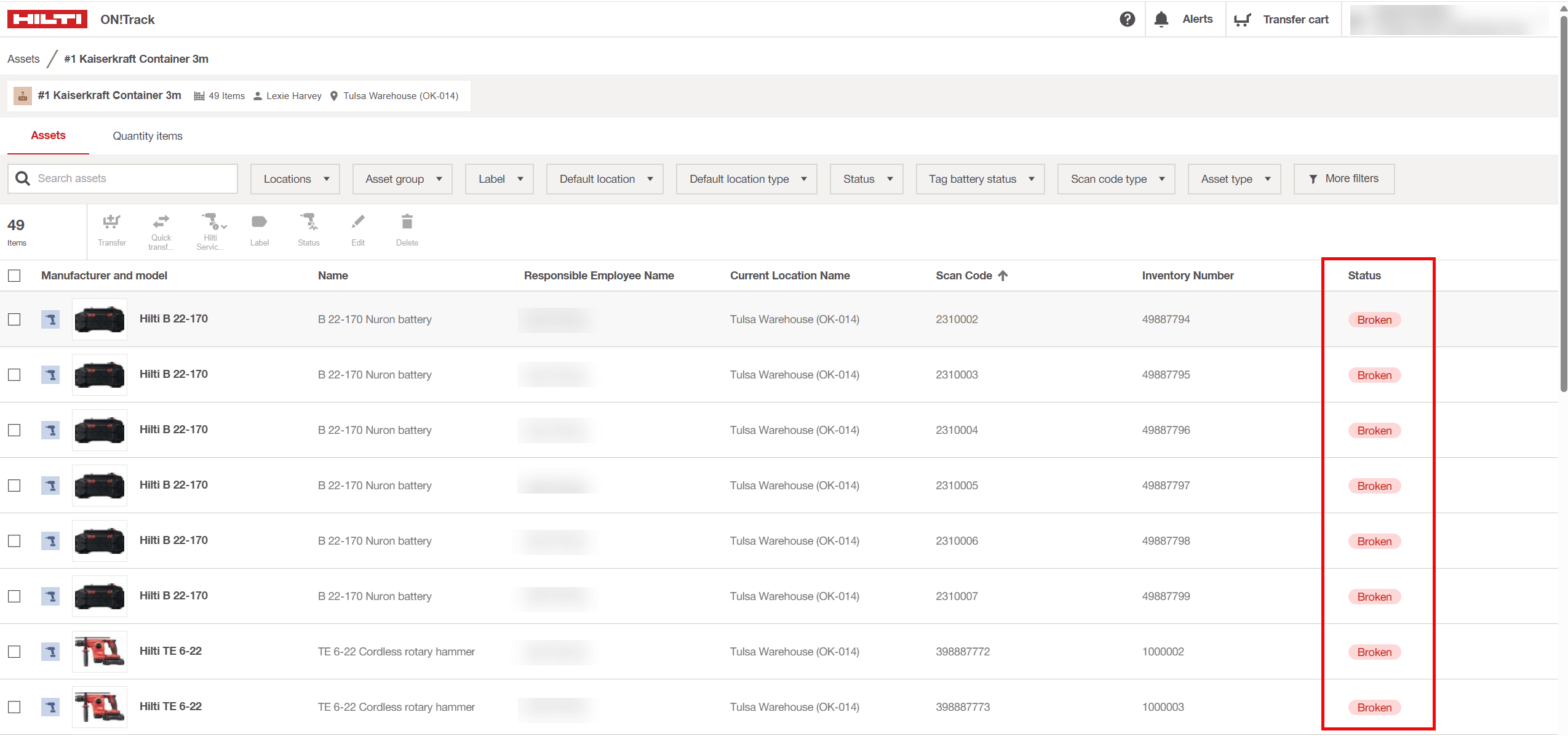Screen dimensions: 1568x736
Task: Open rotary hammer thumbnail for scan code 398887773
Action: 100,707
